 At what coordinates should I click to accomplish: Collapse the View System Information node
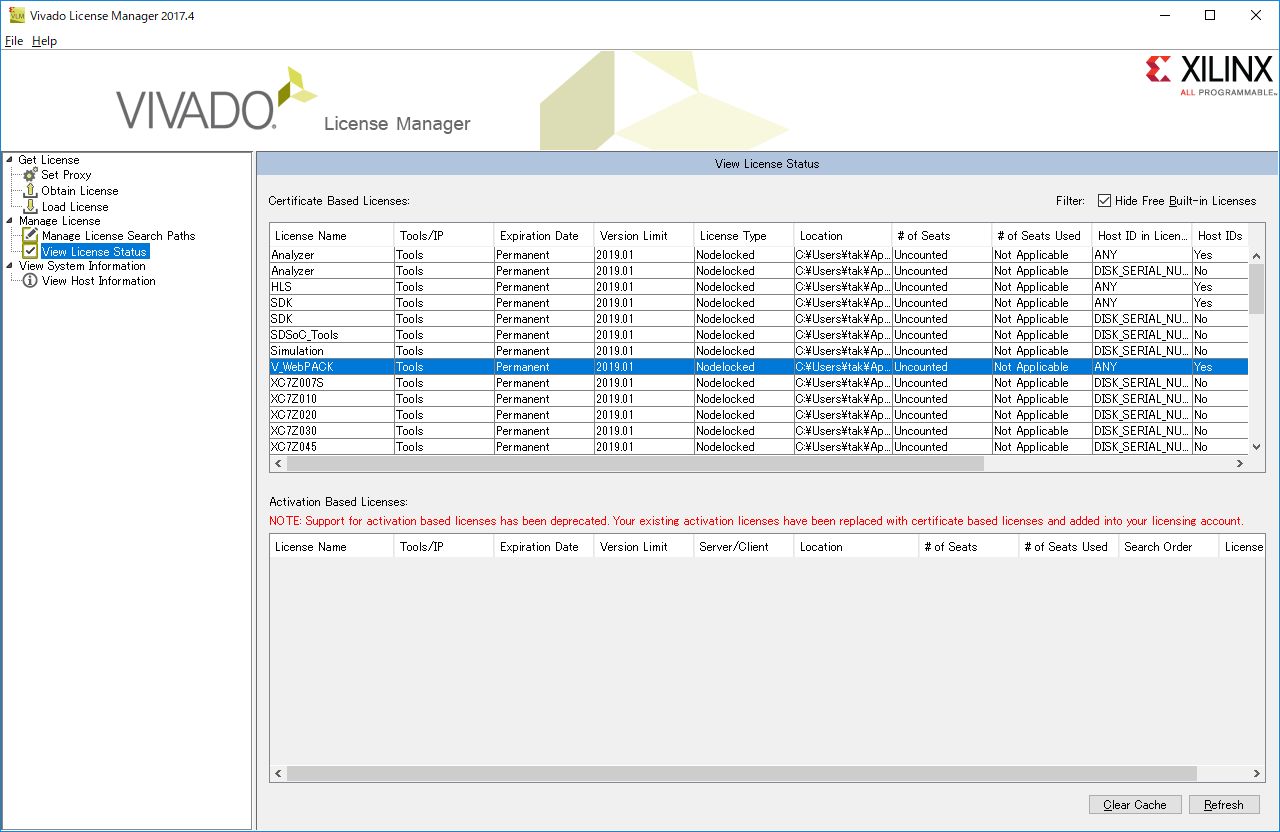10,266
